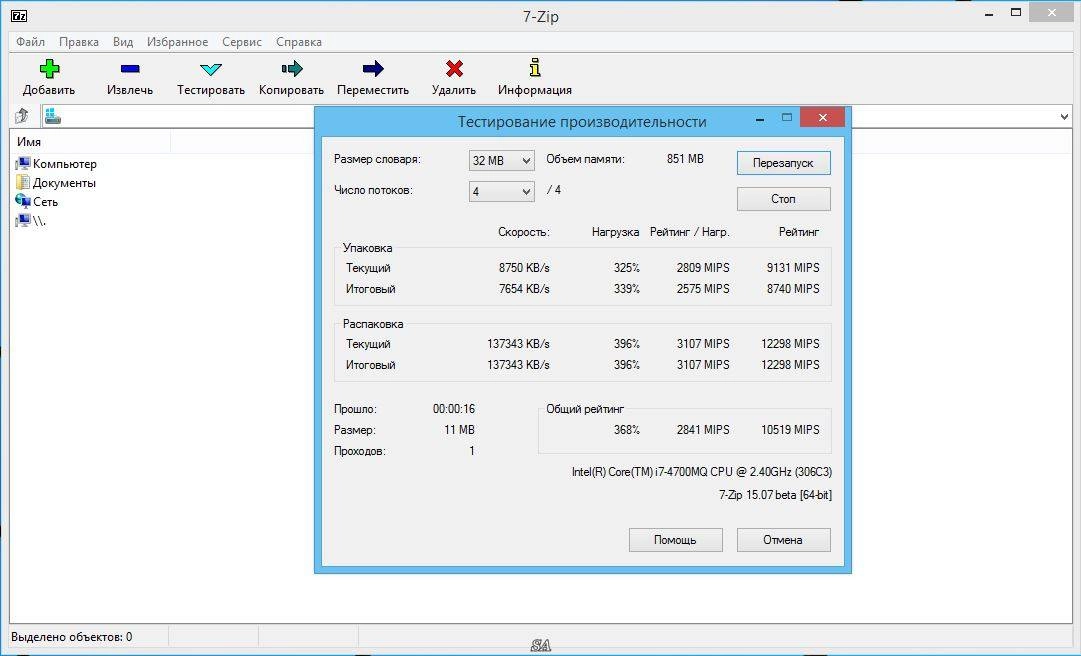1081x656 pixels.
Task: Click the elapsed time 00:00:16
Action: tap(454, 409)
